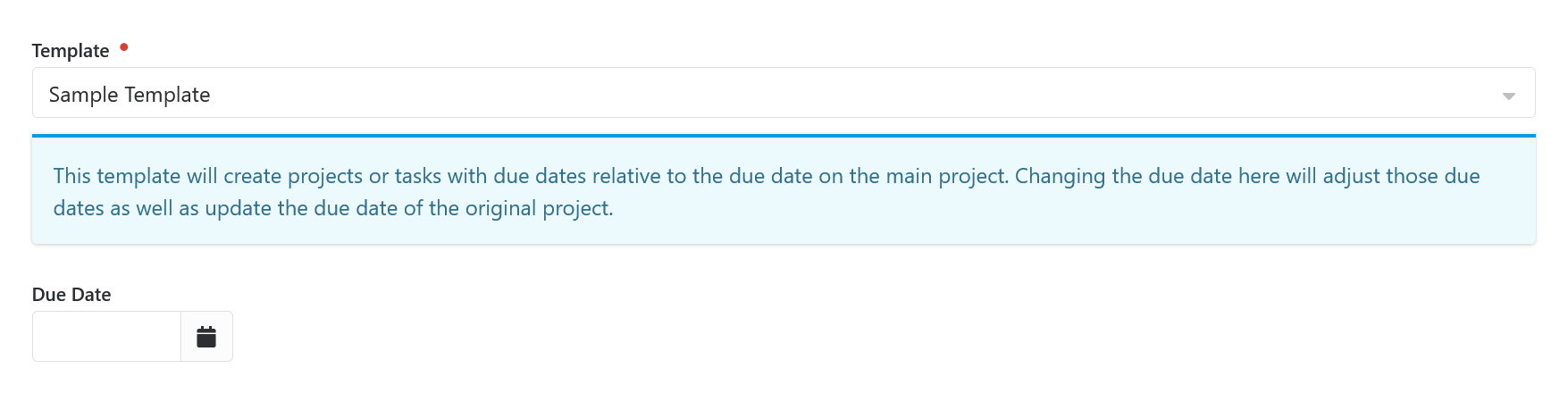Click the Template dropdown caret arrow
The image size is (1568, 410).
tap(1508, 96)
